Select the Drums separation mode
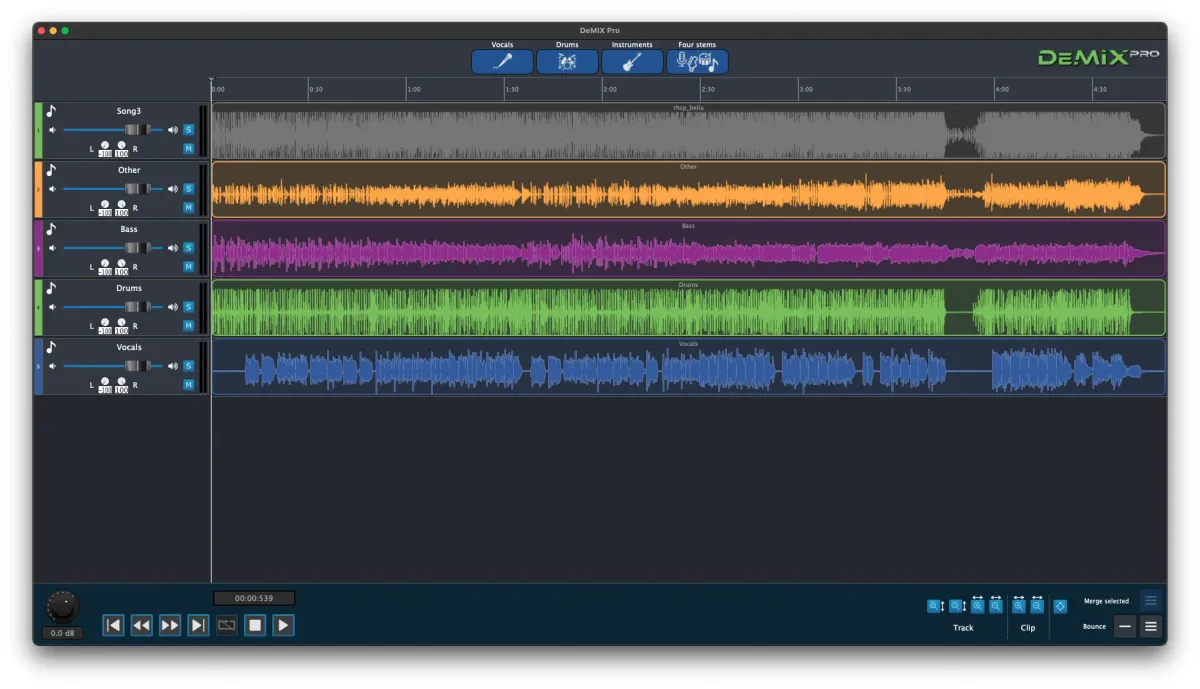 point(567,62)
